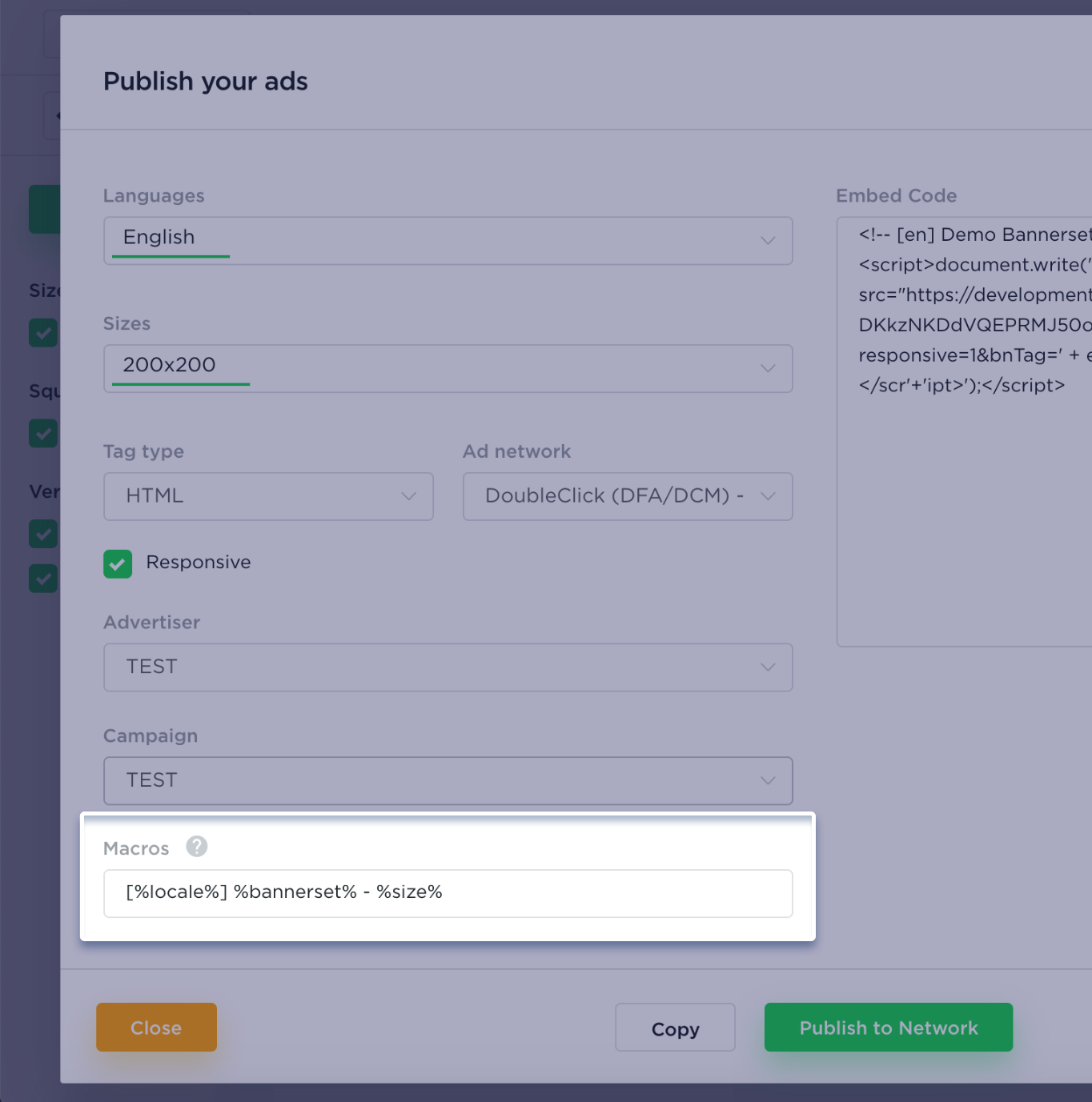Viewport: 1092px width, 1102px height.
Task: Click the Ad network label
Action: point(517,451)
